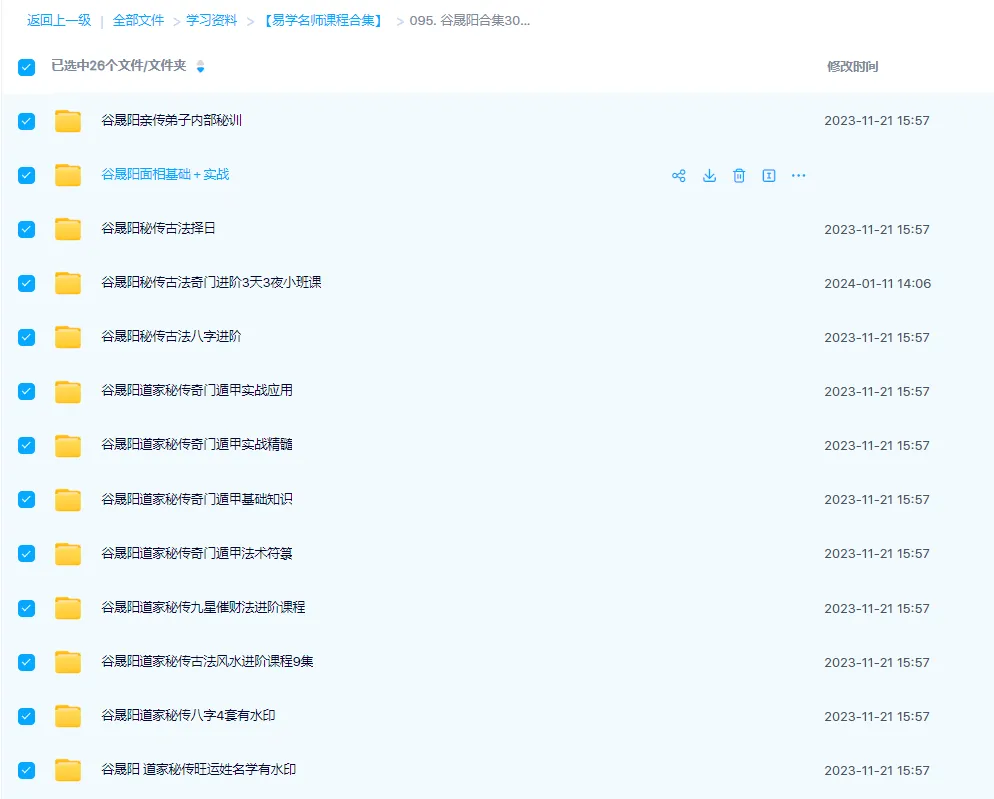Click folder icon of 谷晟阳 道家秘传旺运姓名学有水印
This screenshot has height=799, width=994.
(x=68, y=769)
